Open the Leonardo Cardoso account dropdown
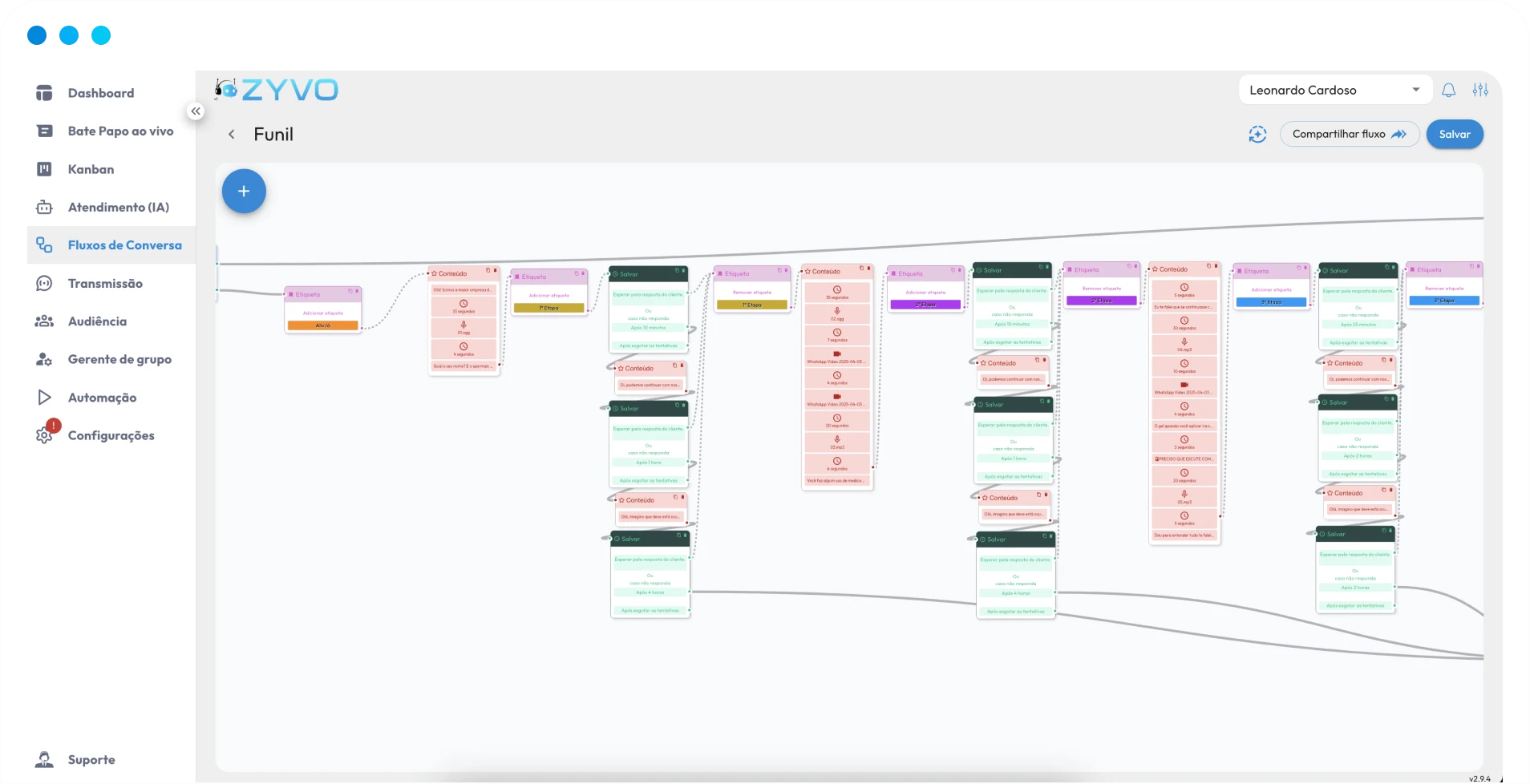 click(1334, 91)
